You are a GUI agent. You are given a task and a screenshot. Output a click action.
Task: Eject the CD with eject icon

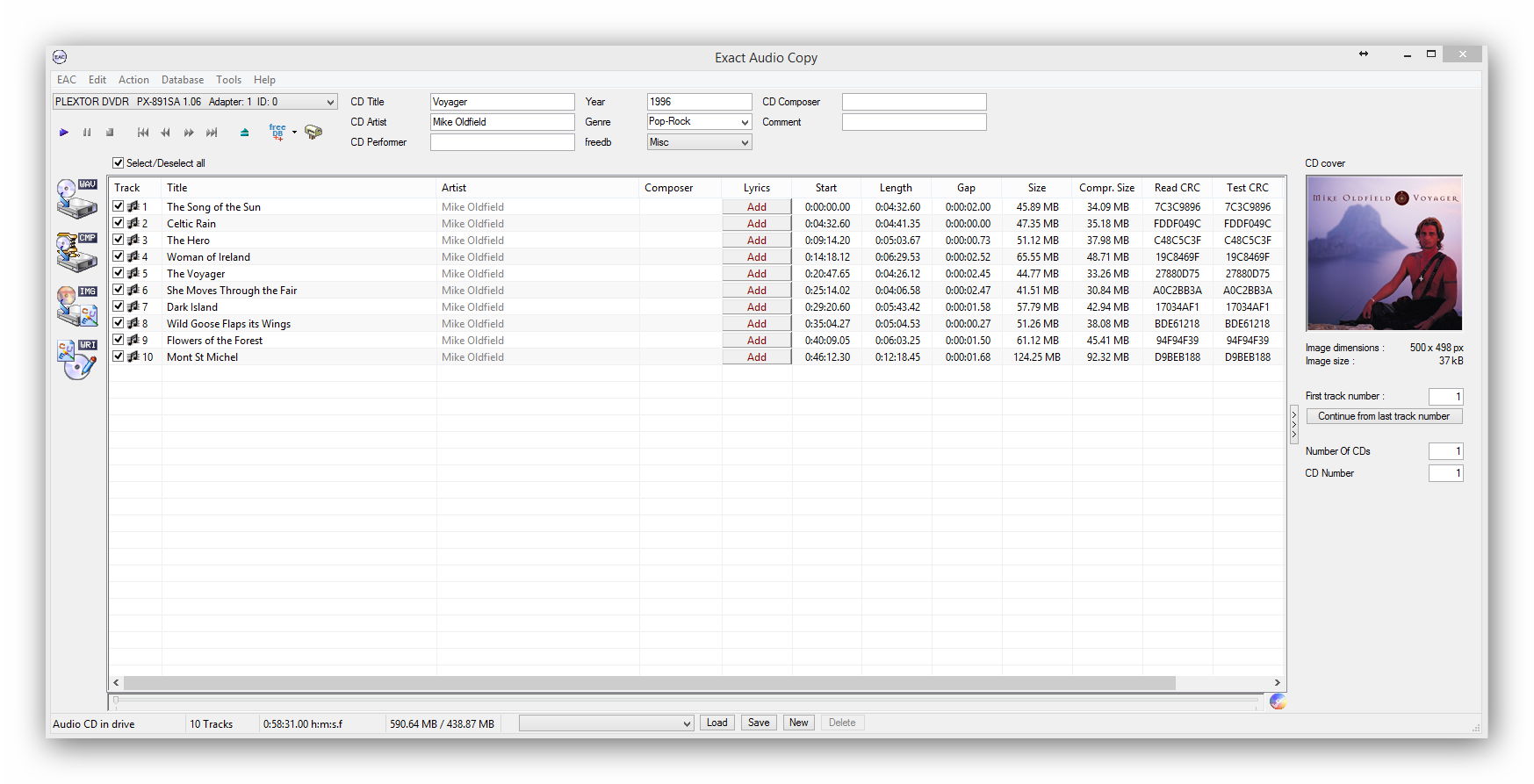click(244, 133)
